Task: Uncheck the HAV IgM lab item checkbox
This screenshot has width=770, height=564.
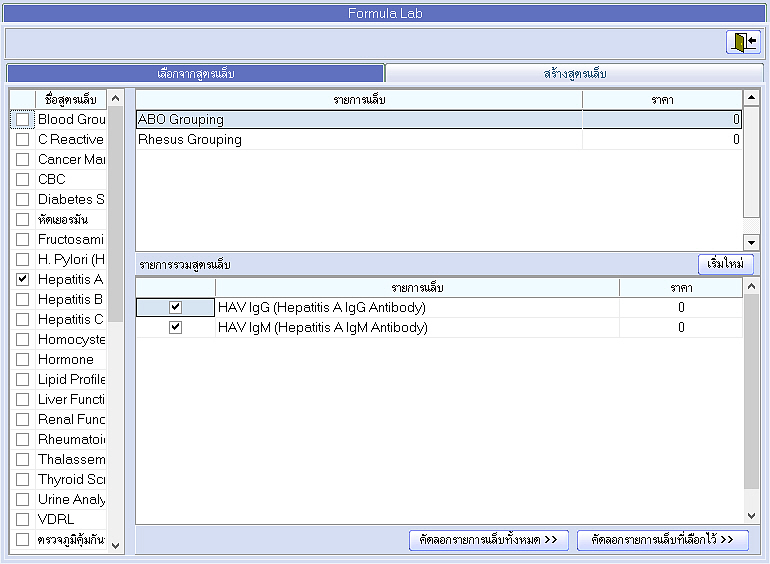Action: pyautogui.click(x=175, y=327)
